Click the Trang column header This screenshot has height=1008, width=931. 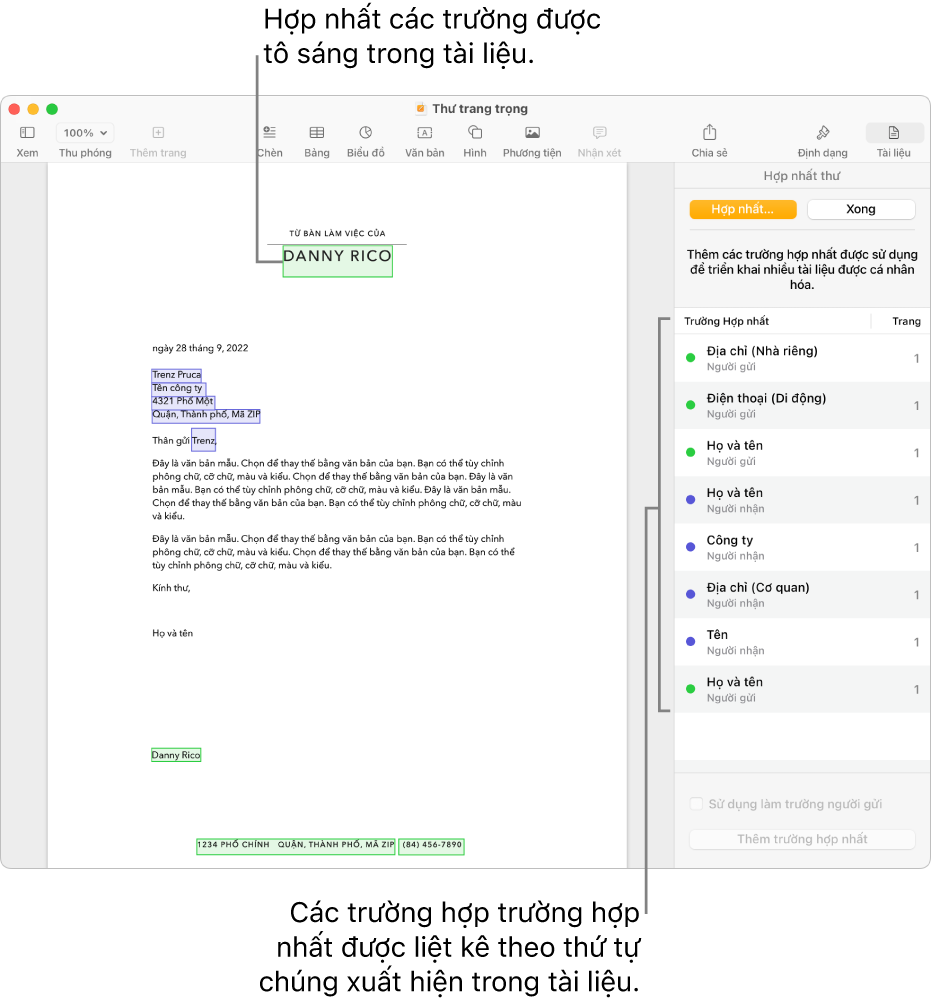coord(906,321)
